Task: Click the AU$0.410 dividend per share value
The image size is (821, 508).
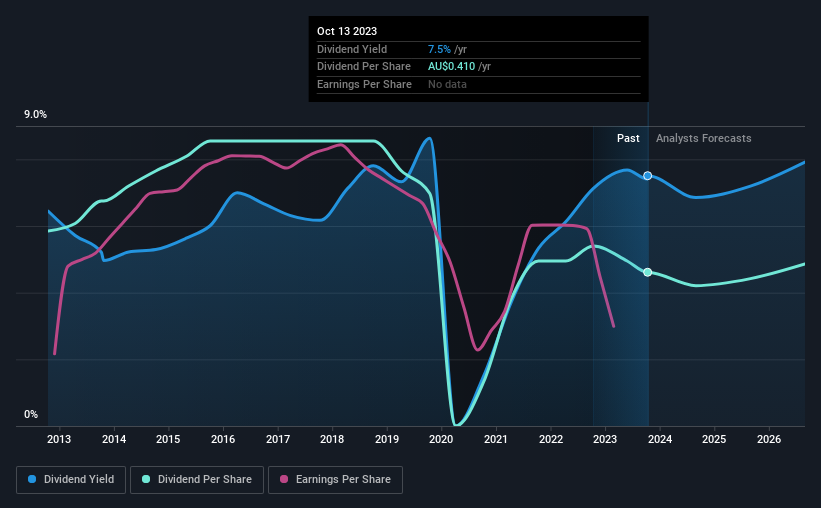Action: (x=451, y=67)
